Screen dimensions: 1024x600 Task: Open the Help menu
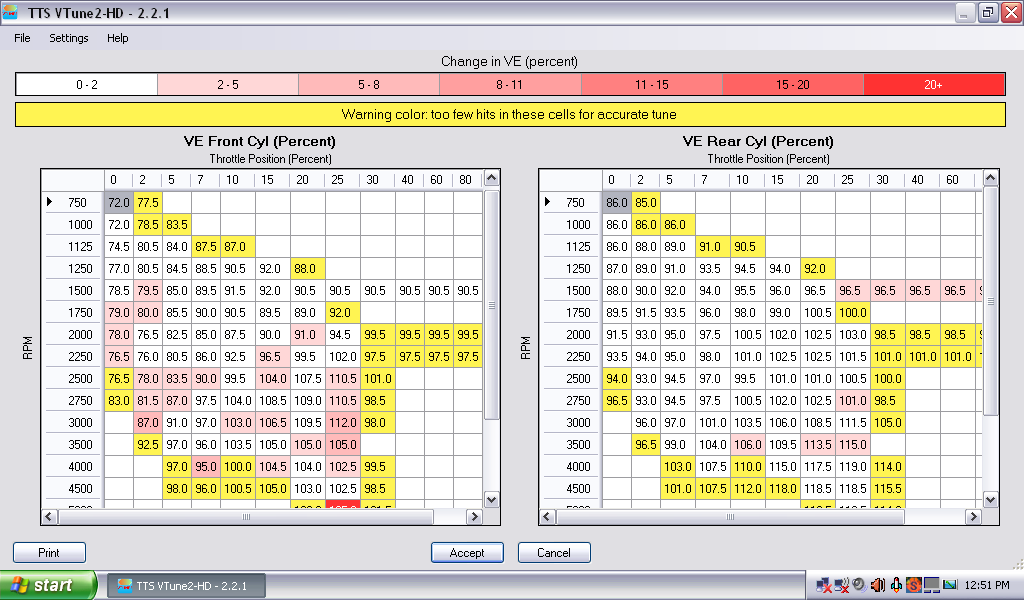click(x=118, y=38)
